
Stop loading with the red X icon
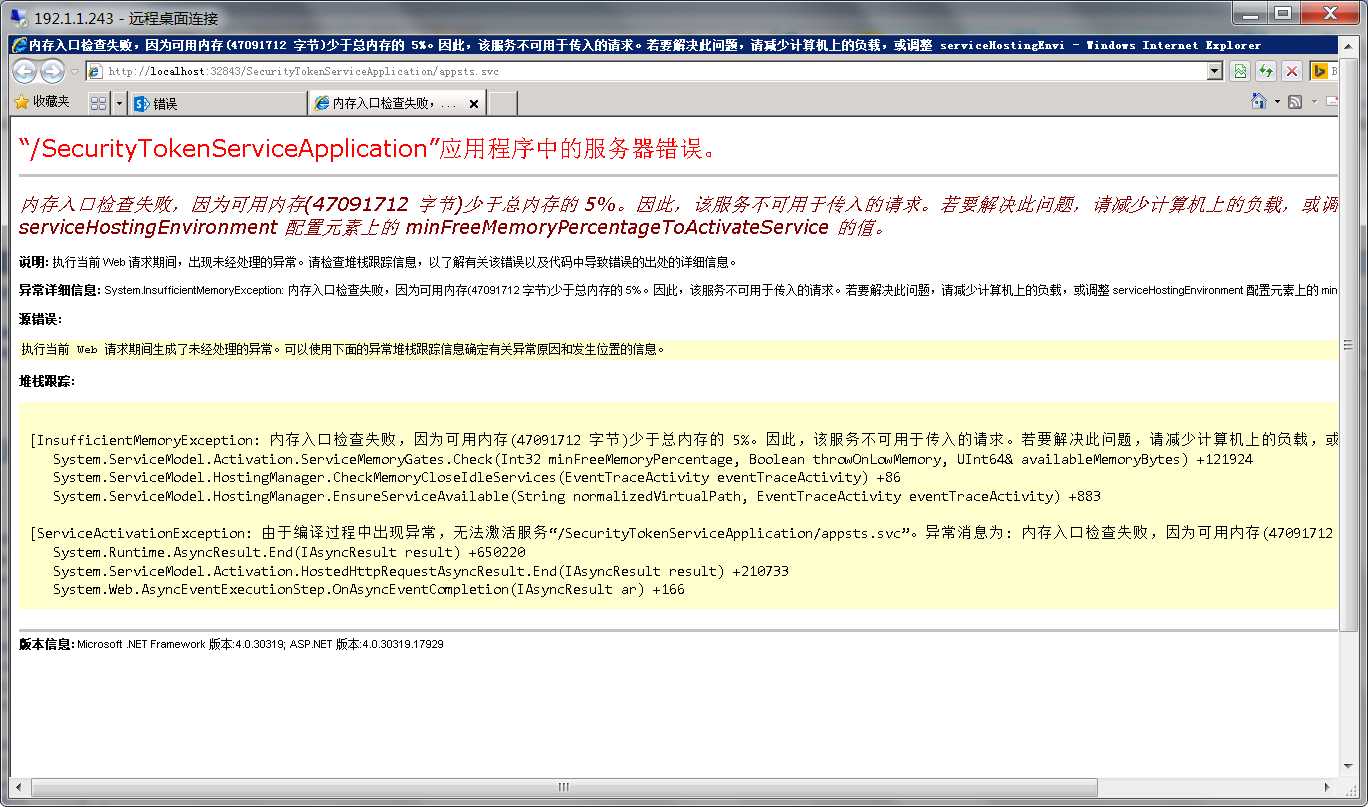[1292, 71]
